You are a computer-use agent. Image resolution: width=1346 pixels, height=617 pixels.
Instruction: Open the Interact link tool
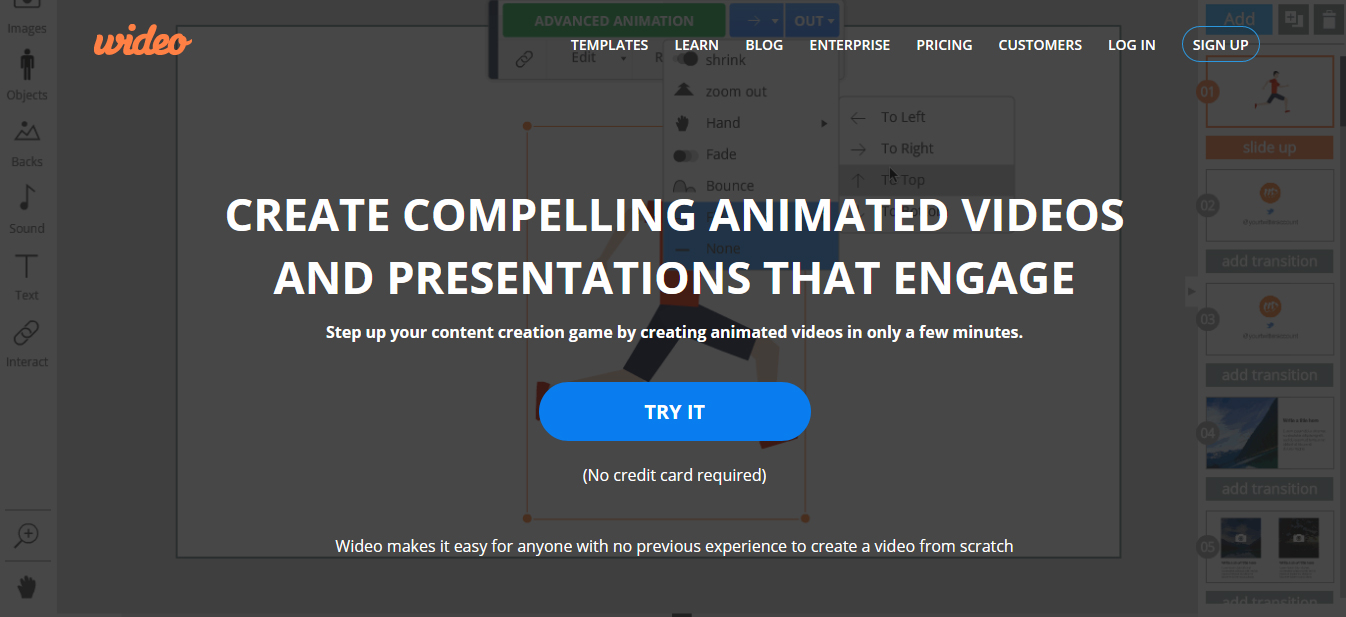[27, 333]
